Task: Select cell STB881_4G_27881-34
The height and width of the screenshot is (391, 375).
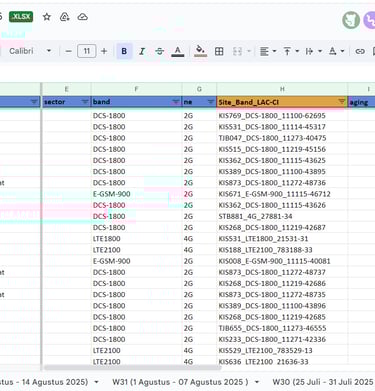Action: (x=282, y=216)
